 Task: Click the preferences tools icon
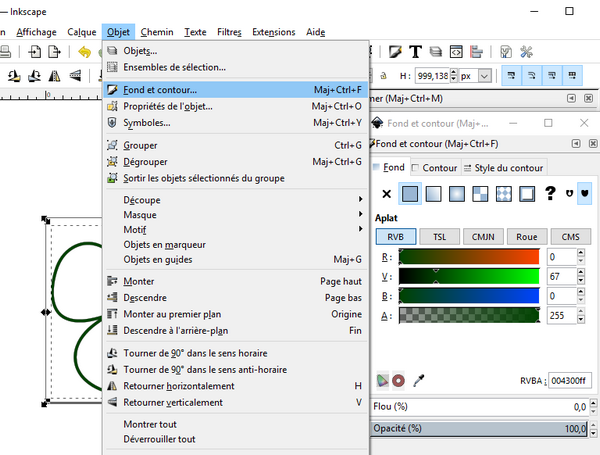pyautogui.click(x=527, y=52)
